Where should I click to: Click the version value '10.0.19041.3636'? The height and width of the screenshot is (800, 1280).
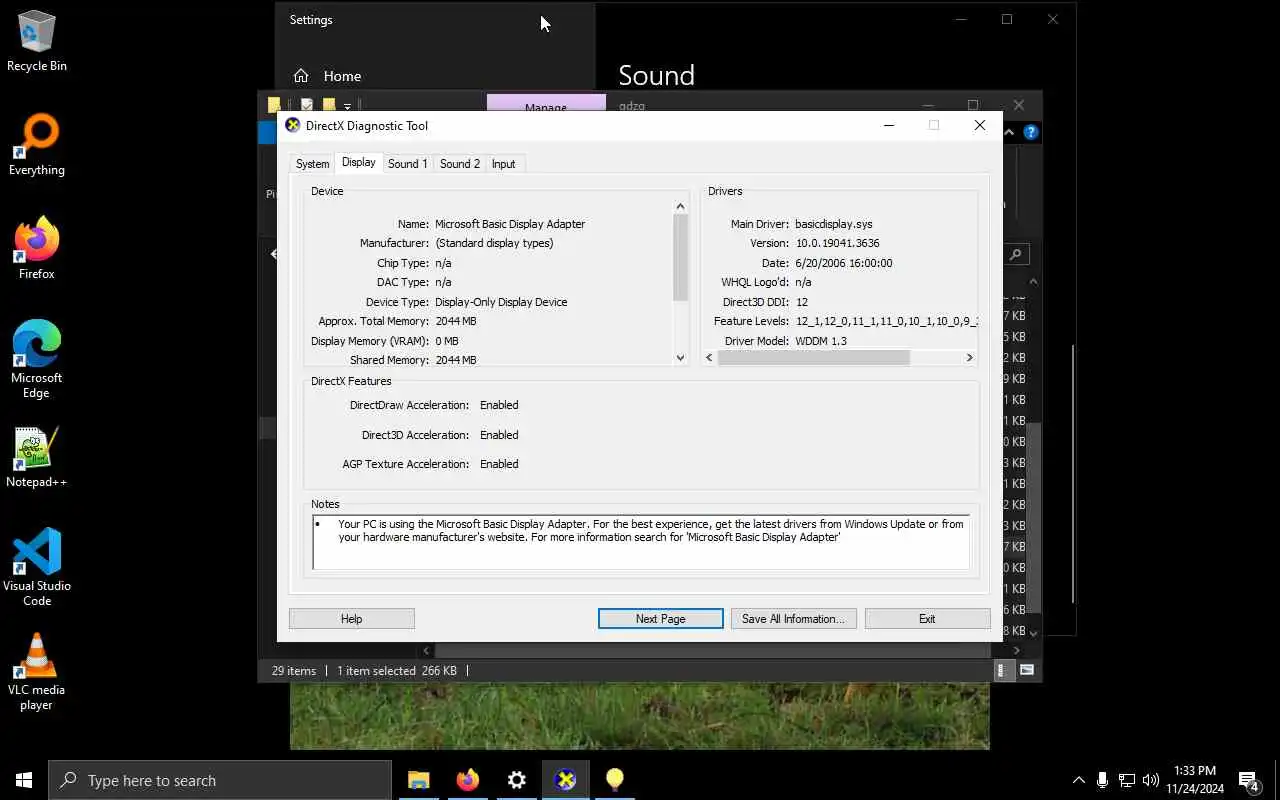pyautogui.click(x=838, y=243)
